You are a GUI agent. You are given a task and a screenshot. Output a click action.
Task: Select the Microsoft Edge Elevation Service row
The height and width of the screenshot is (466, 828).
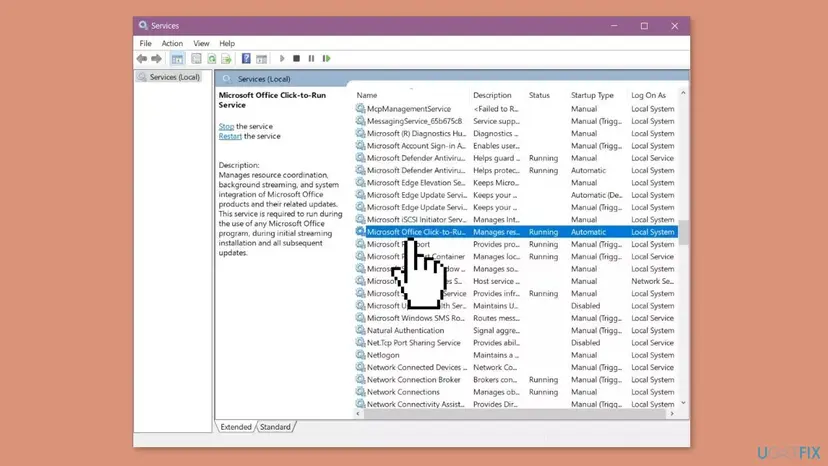tap(516, 183)
